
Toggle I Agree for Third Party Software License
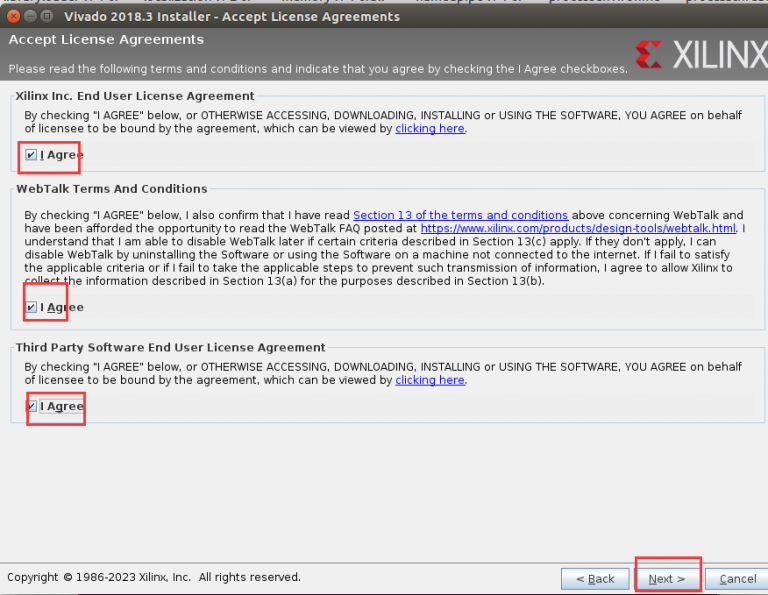(32, 406)
